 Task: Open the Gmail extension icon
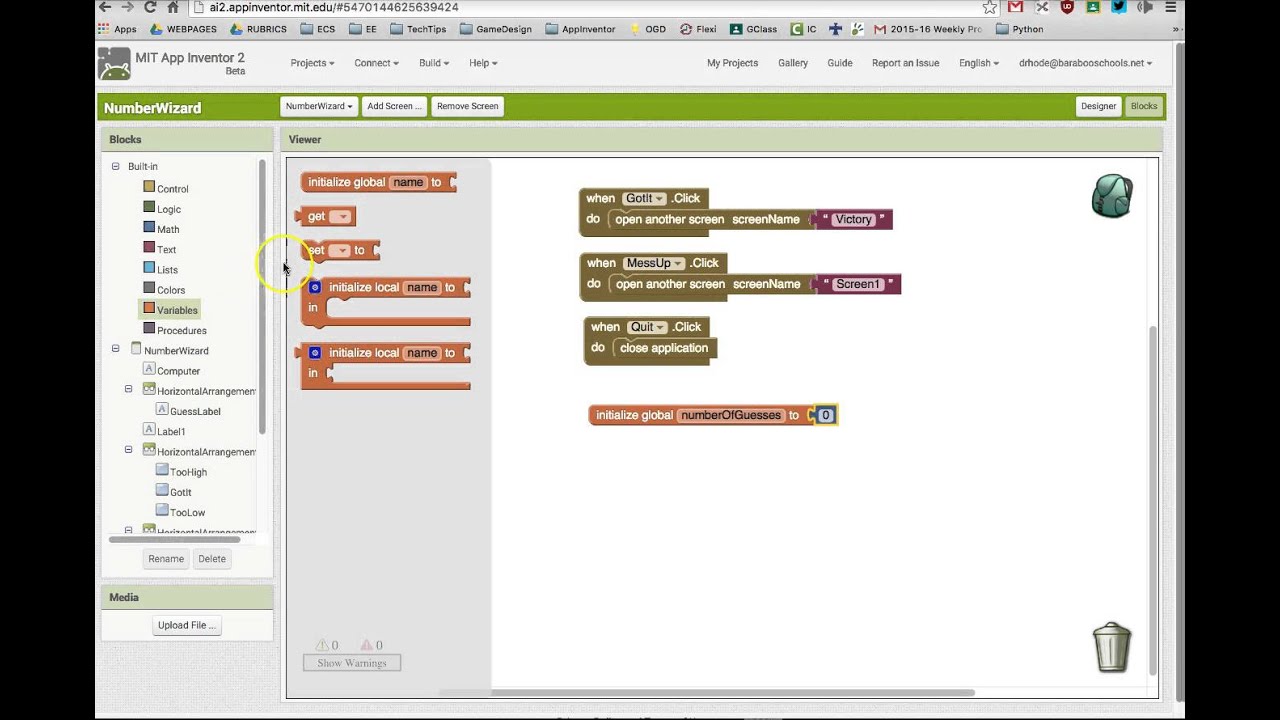tap(1015, 7)
